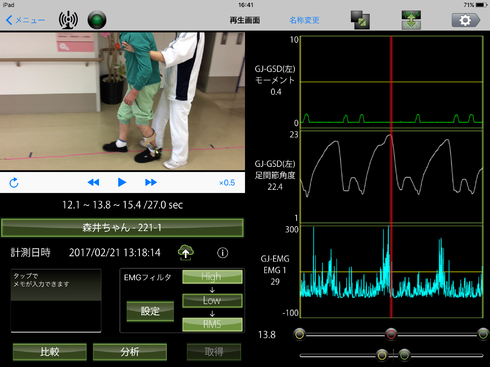Viewport: 490px width, 367px height.
Task: Tap the right yellow range end knob
Action: pyautogui.click(x=483, y=334)
